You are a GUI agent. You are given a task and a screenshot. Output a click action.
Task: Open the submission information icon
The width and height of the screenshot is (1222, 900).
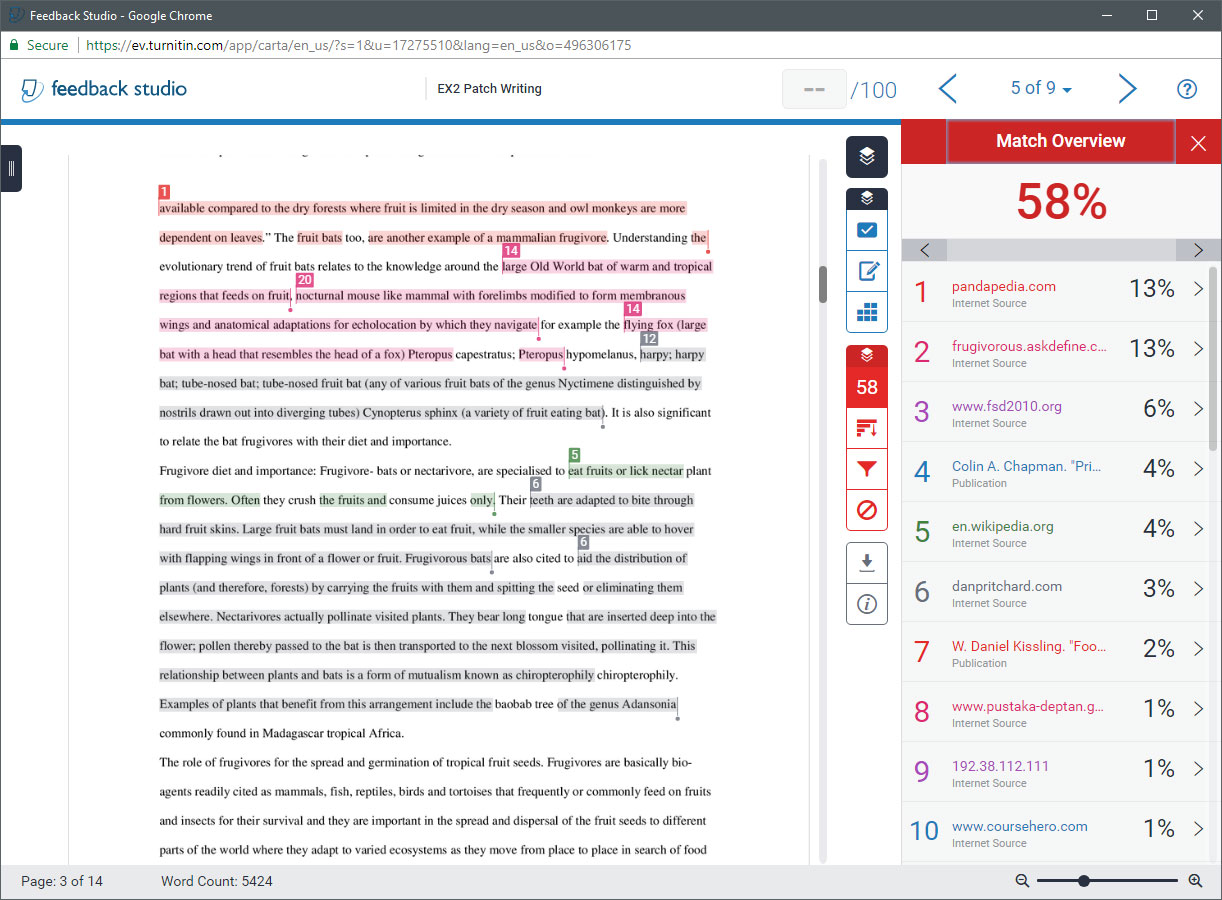[867, 604]
